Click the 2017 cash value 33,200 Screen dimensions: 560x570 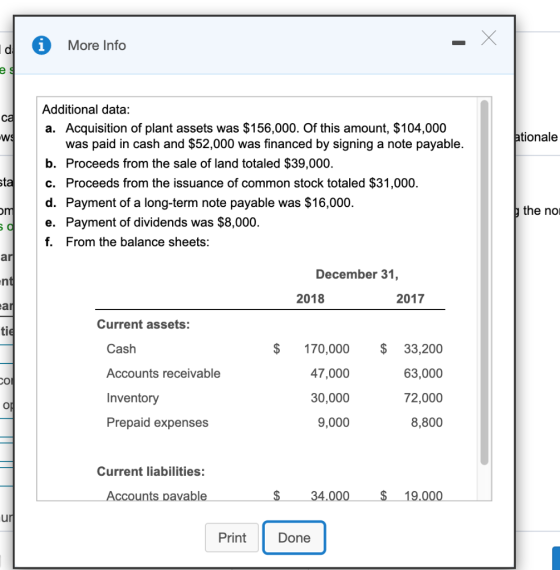point(423,349)
